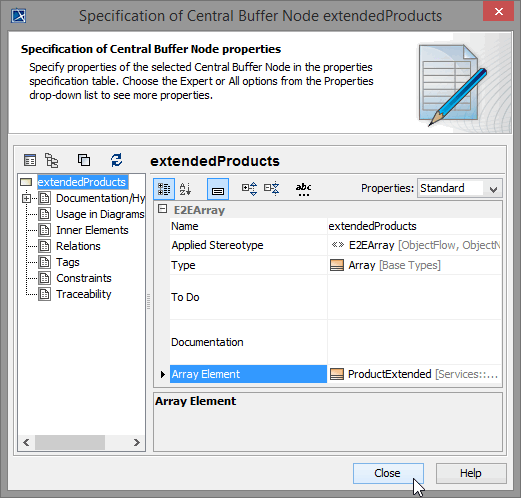Viewport: 521px width, 498px height.
Task: Click the collapse all properties icon
Action: (x=271, y=189)
